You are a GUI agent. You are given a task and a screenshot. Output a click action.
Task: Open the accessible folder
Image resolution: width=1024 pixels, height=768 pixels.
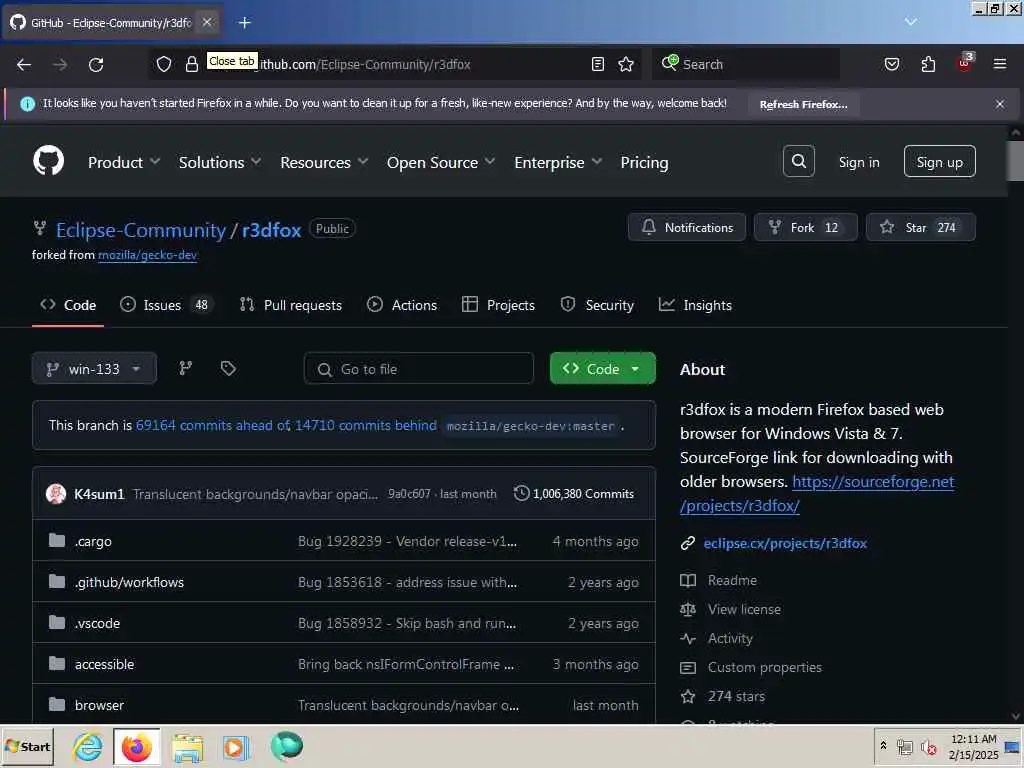104,664
